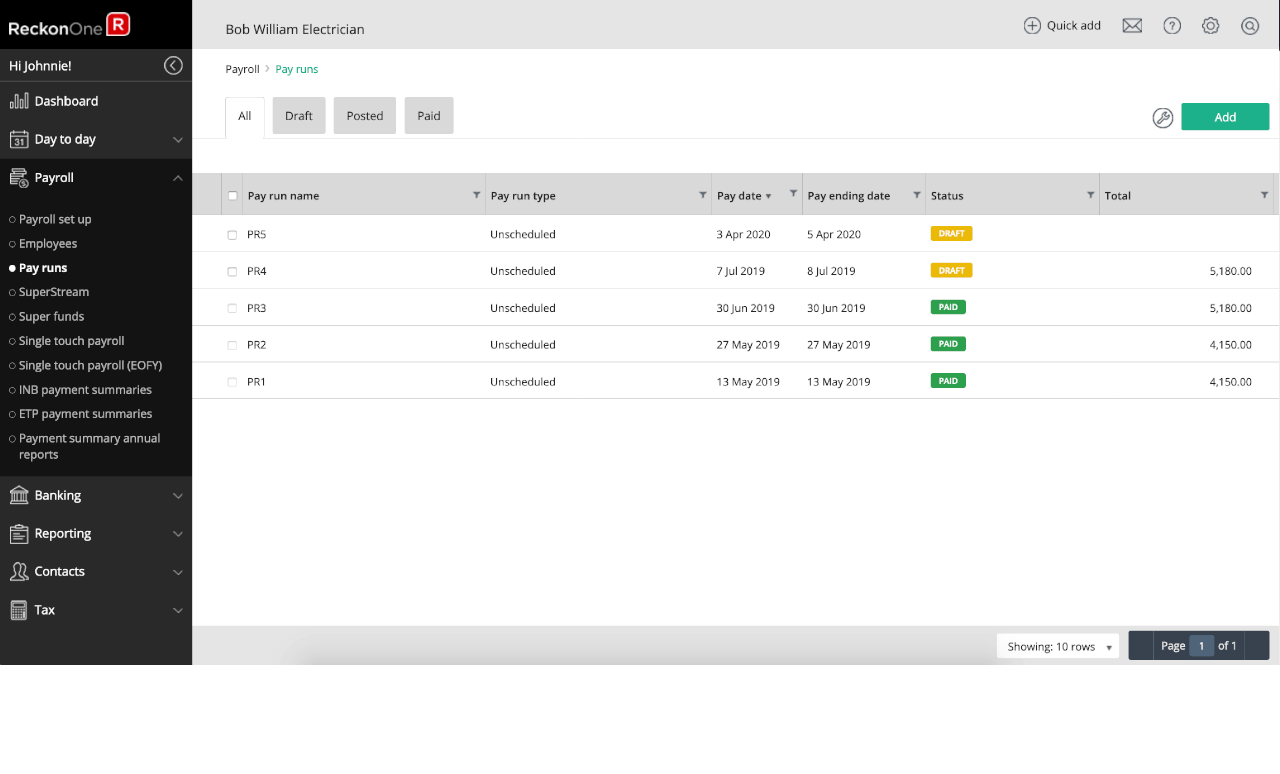Expand the Day to day chevron
Screen dimensions: 1280x774
point(178,140)
